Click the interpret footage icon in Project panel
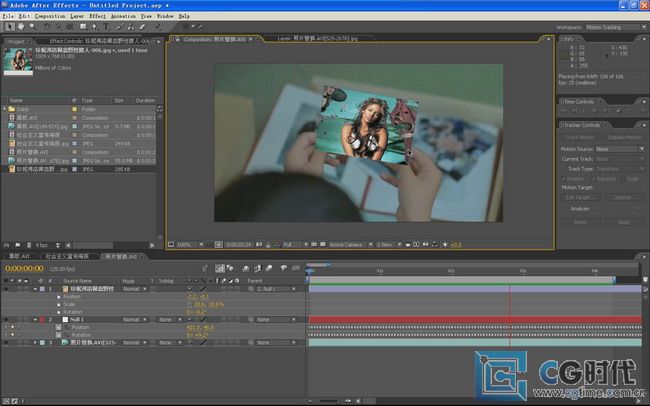 pos(6,245)
